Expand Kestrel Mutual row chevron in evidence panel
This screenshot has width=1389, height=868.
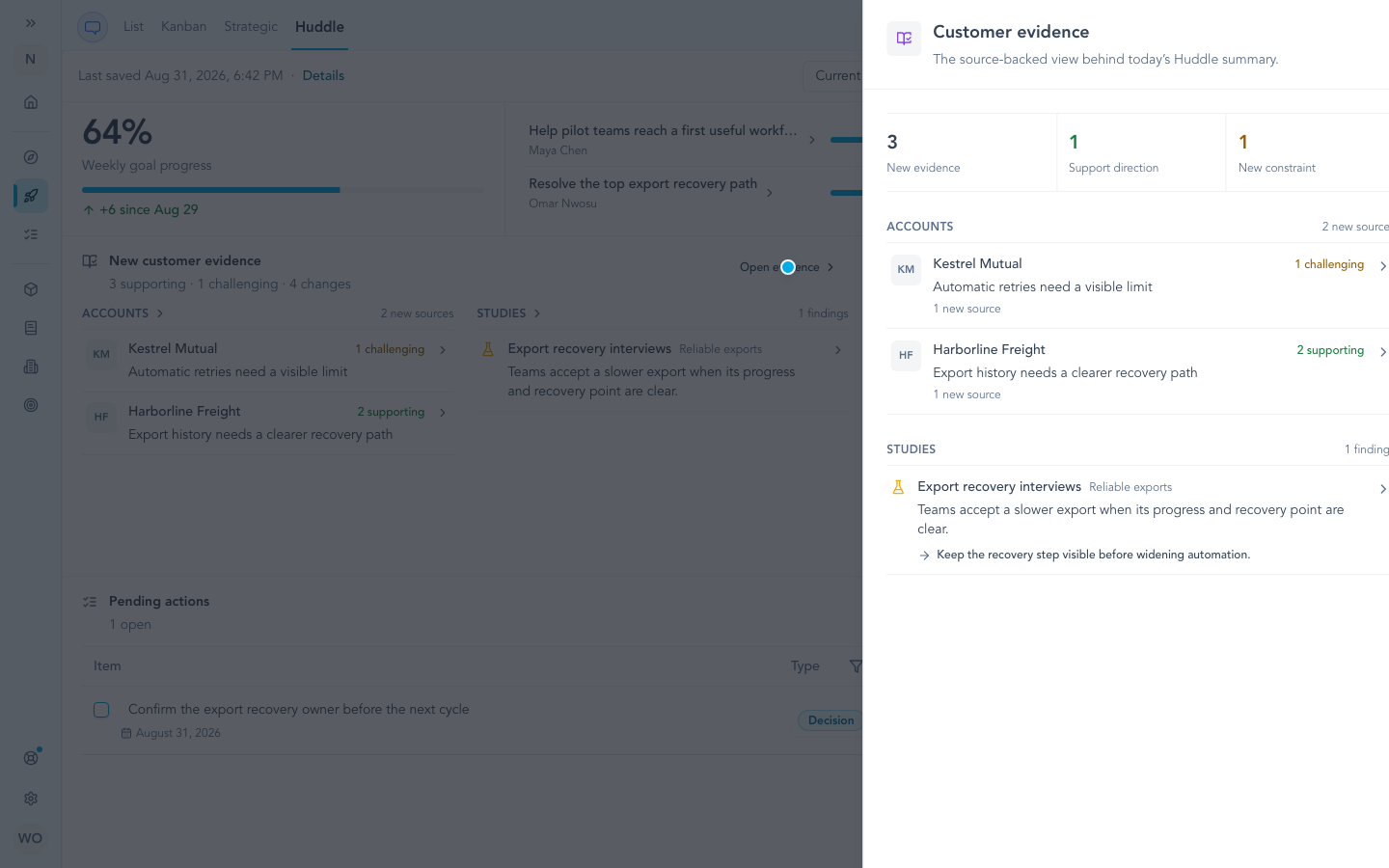point(1382,266)
